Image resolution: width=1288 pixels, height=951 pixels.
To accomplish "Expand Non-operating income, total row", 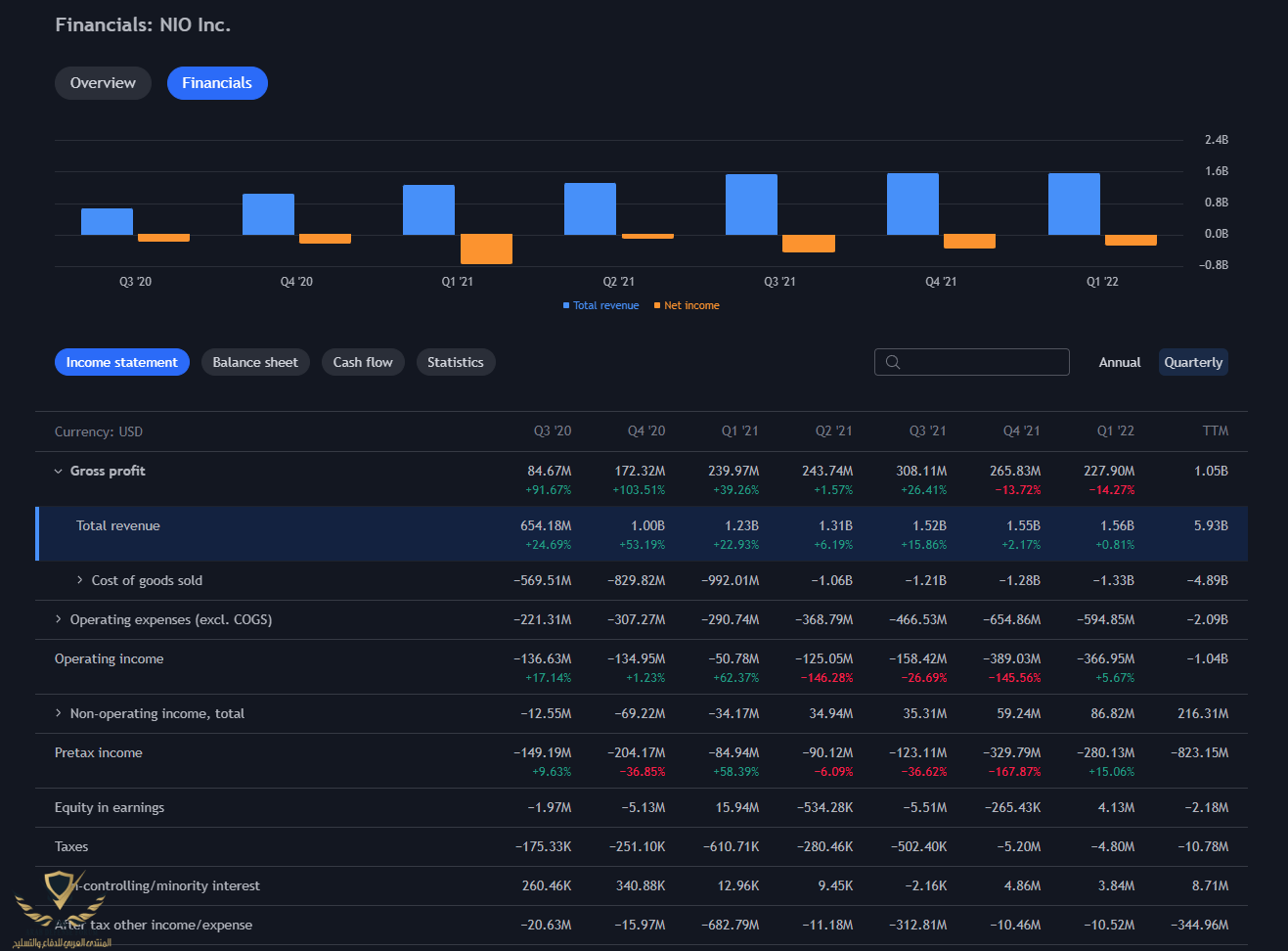I will pyautogui.click(x=59, y=713).
